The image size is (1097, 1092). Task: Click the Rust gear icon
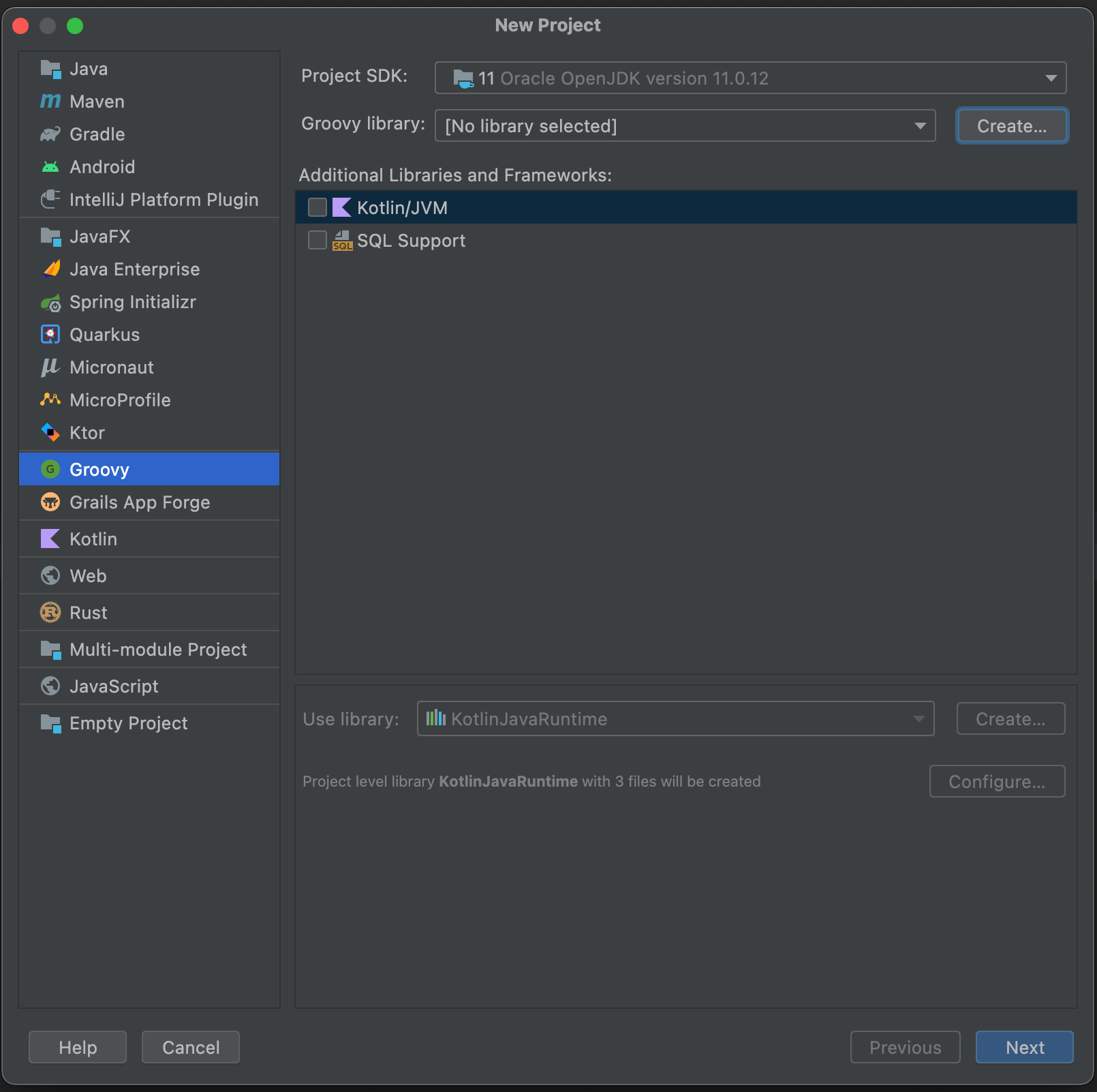pyautogui.click(x=50, y=613)
